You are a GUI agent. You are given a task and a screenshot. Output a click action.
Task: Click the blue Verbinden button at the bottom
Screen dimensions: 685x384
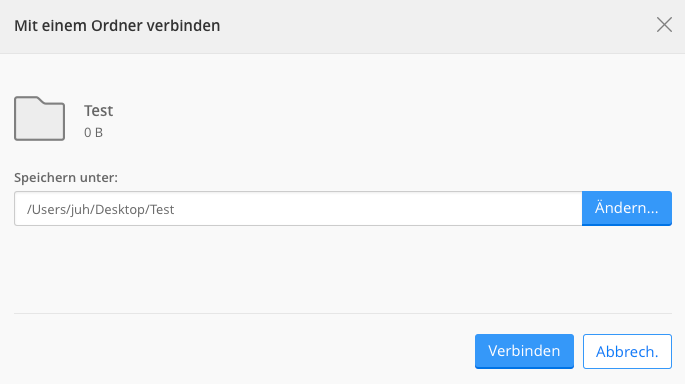[x=524, y=351]
